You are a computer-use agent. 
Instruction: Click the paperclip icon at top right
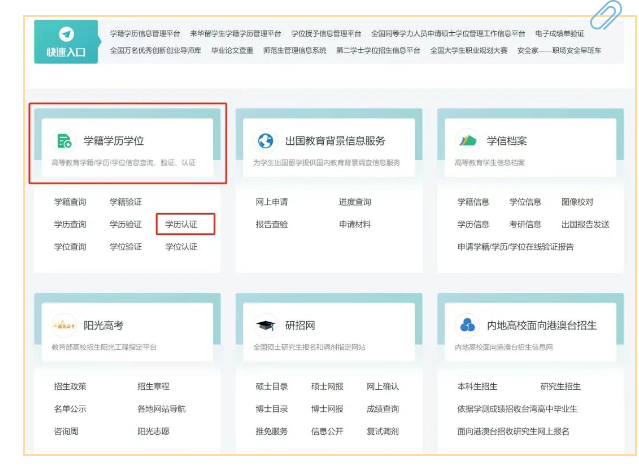pyautogui.click(x=603, y=15)
